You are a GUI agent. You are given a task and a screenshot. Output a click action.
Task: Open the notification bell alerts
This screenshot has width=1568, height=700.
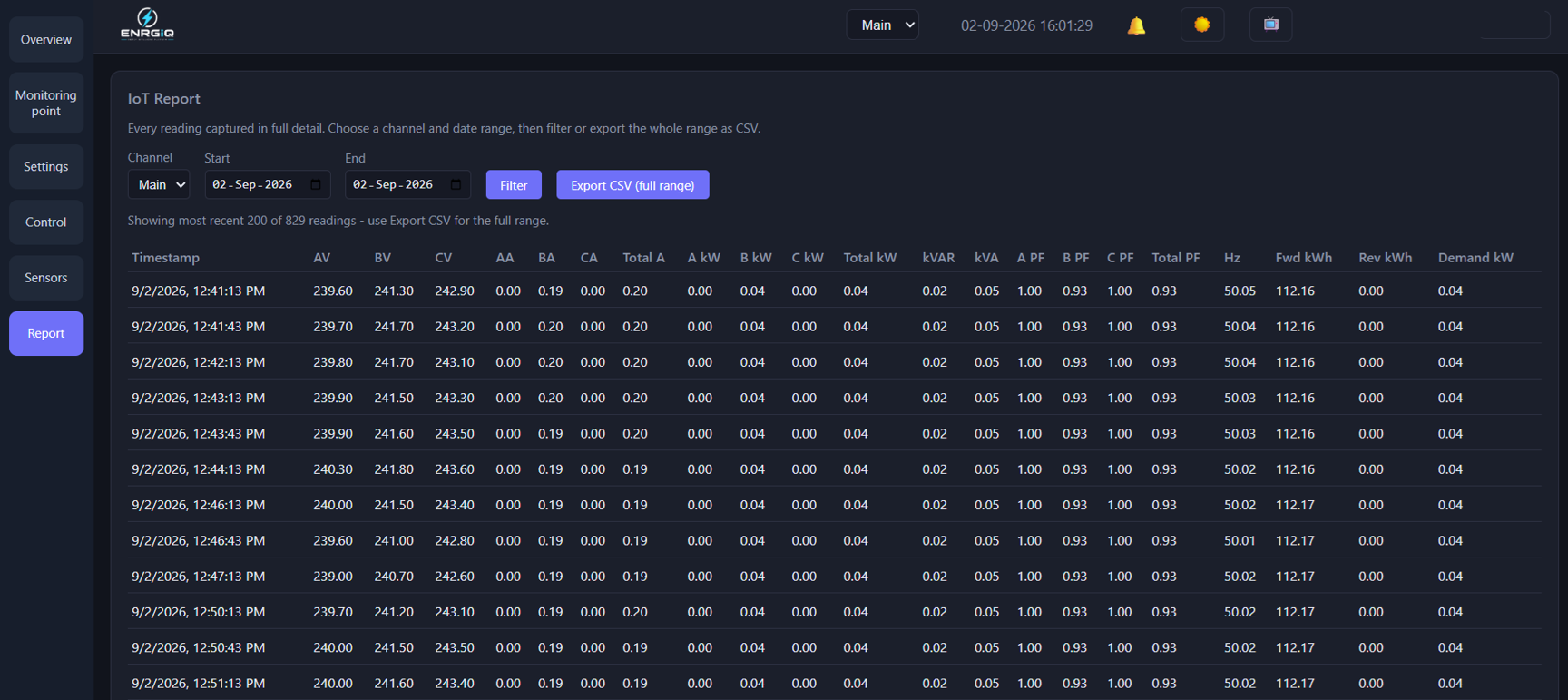1136,25
